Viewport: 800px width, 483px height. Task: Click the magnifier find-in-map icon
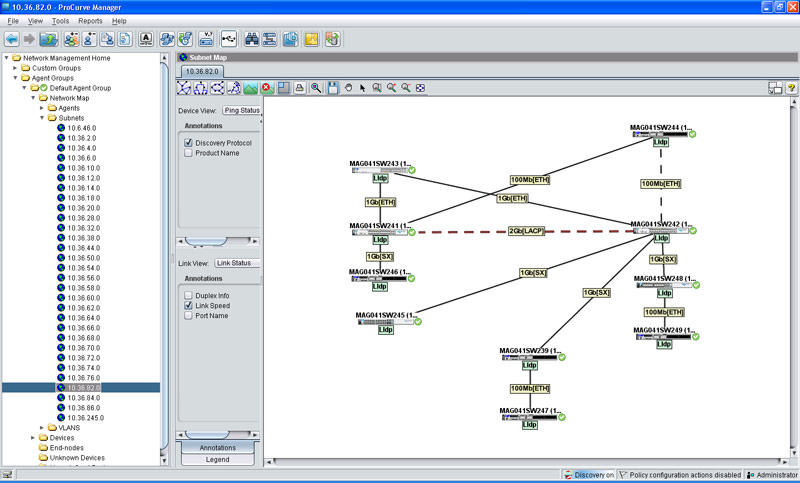(316, 88)
